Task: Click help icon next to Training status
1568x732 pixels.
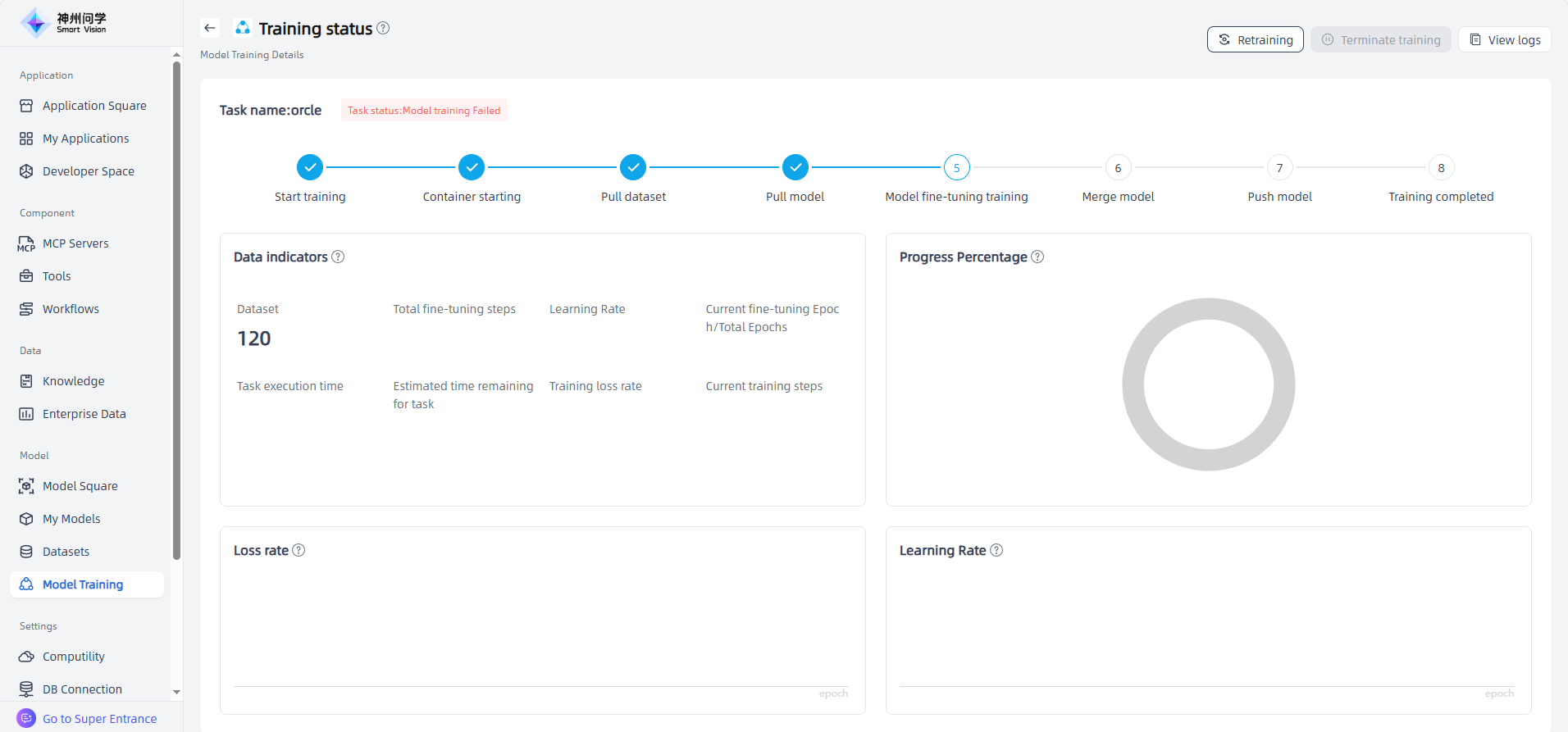Action: pyautogui.click(x=383, y=28)
